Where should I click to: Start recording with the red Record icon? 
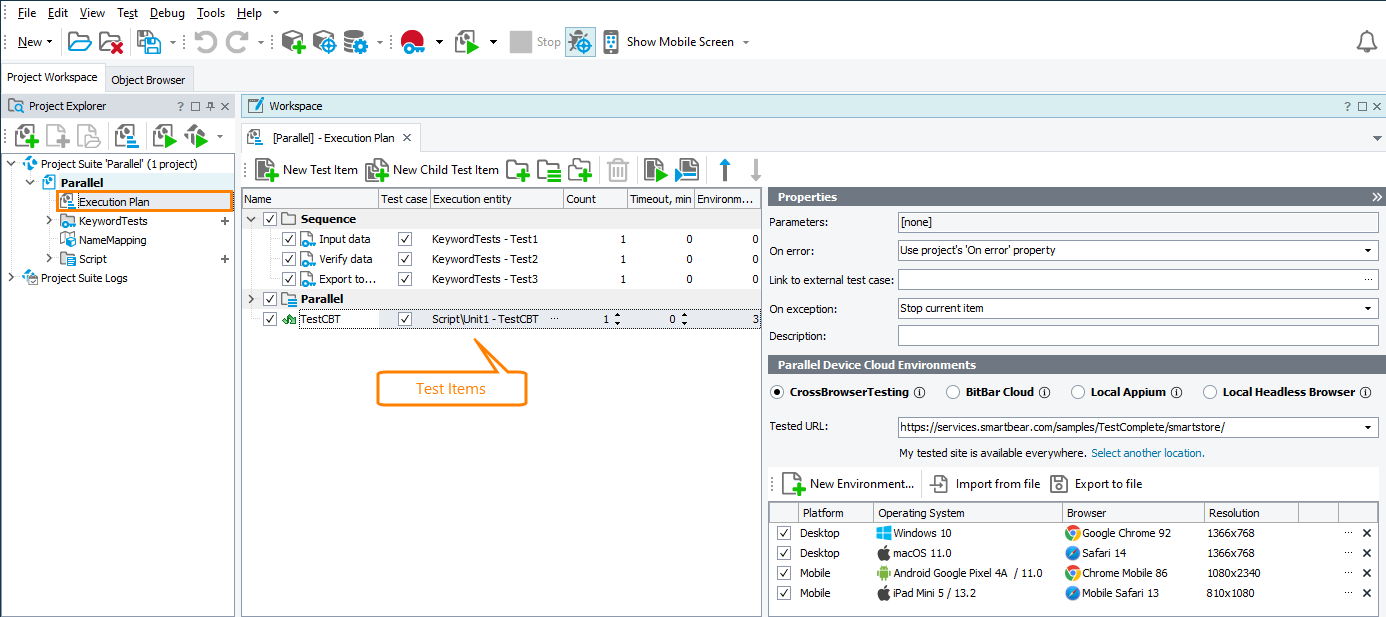click(x=413, y=42)
